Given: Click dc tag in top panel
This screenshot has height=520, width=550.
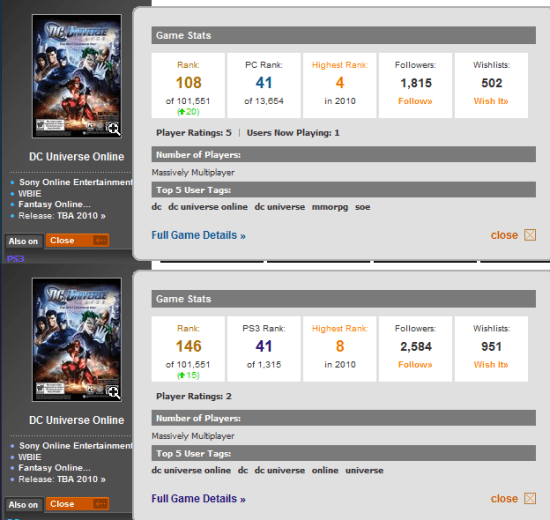Looking at the screenshot, I should point(156,207).
